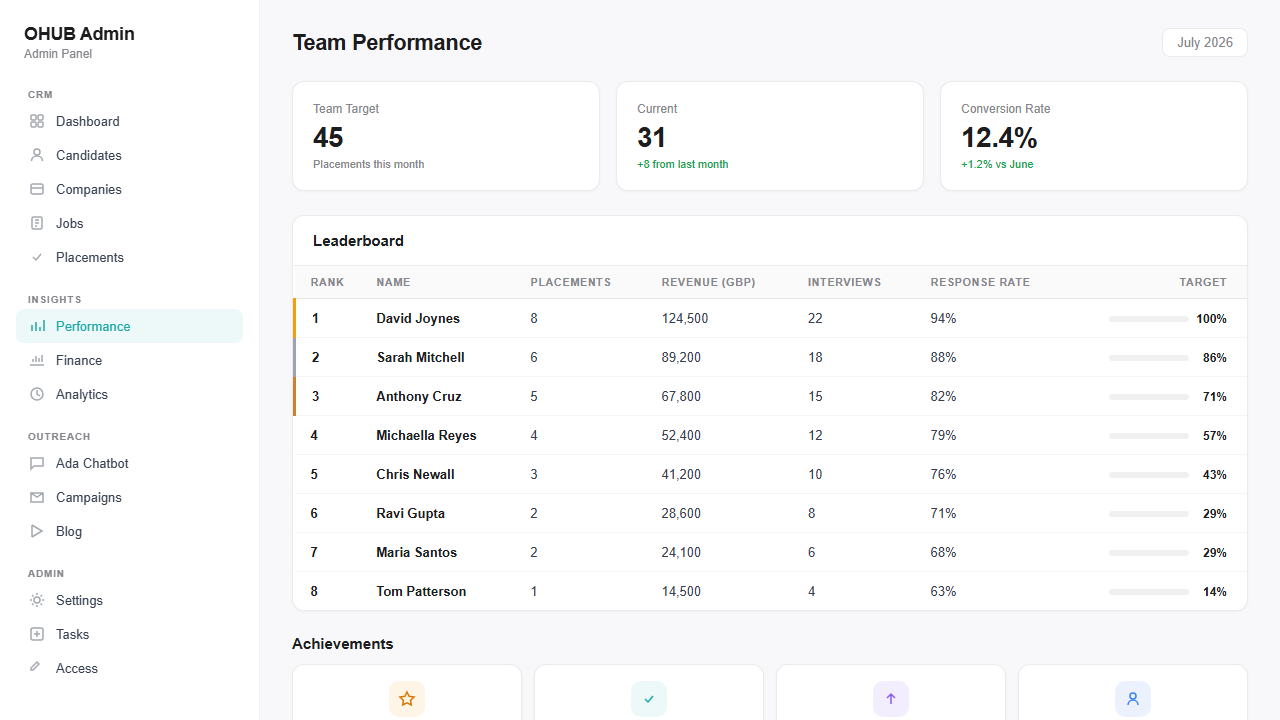Click the PLACEMENTS column header
The image size is (1280, 720).
point(570,282)
